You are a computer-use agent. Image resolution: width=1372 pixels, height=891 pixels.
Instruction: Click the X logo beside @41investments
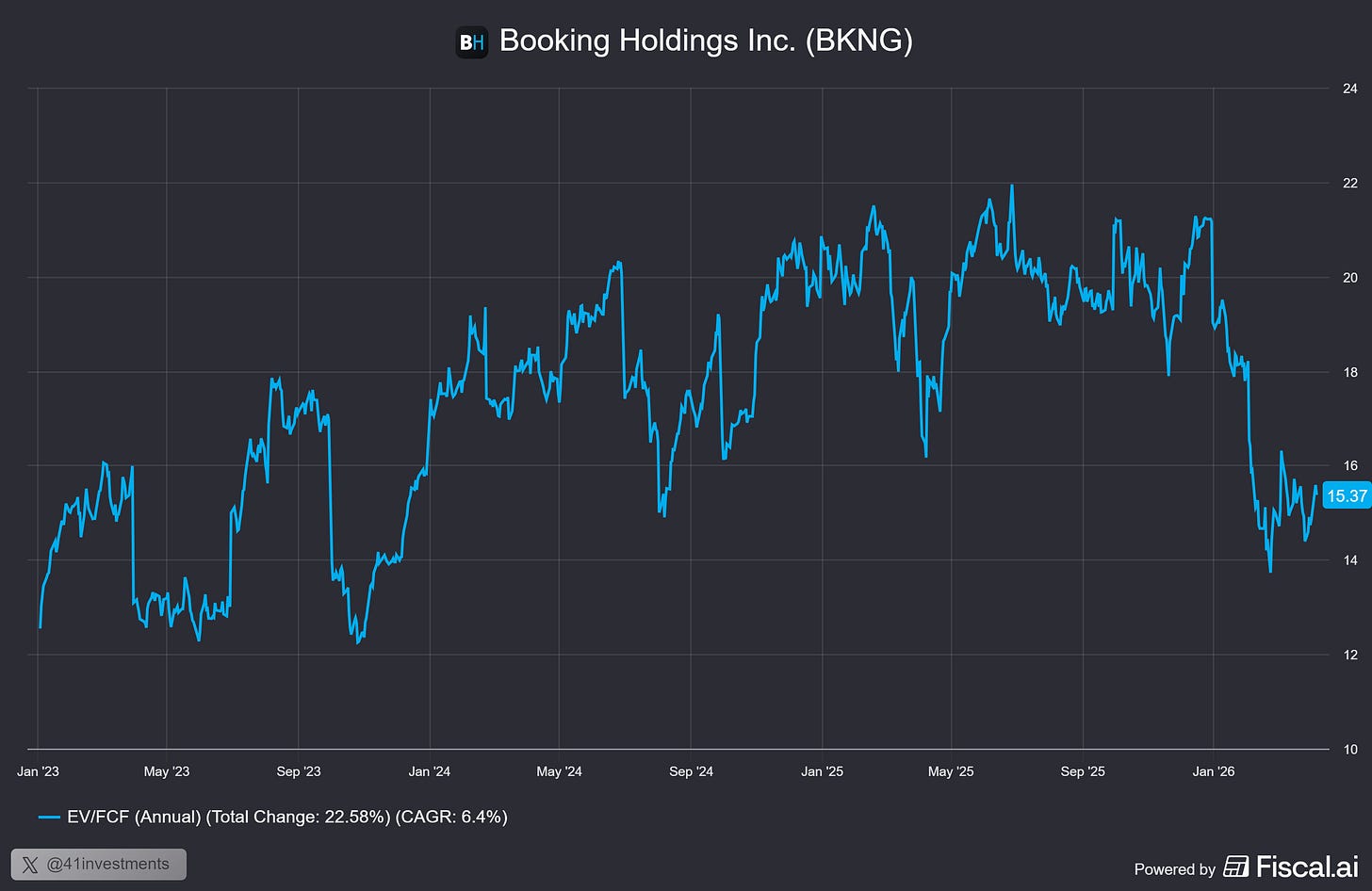[32, 865]
